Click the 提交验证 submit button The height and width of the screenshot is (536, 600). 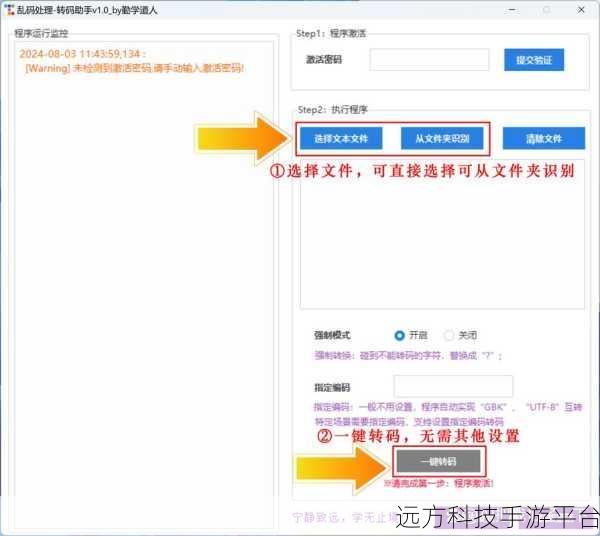534,60
